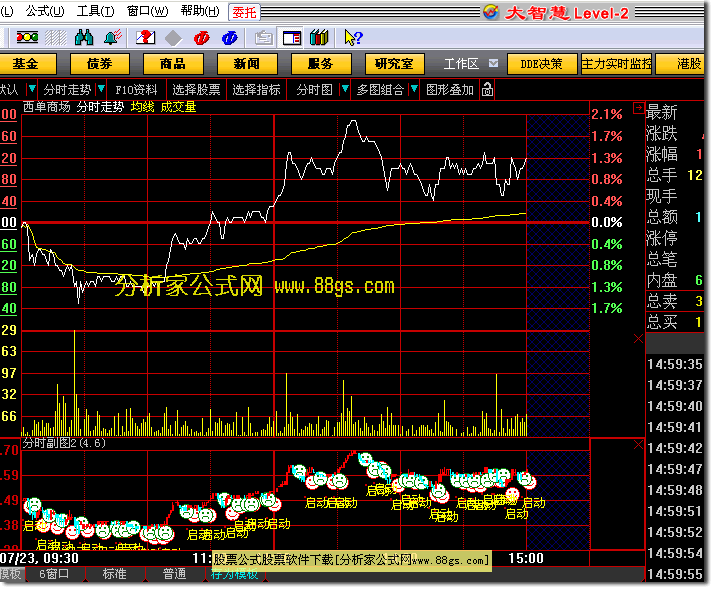Open the 工具(T) menu
714x589 pixels.
[x=96, y=10]
